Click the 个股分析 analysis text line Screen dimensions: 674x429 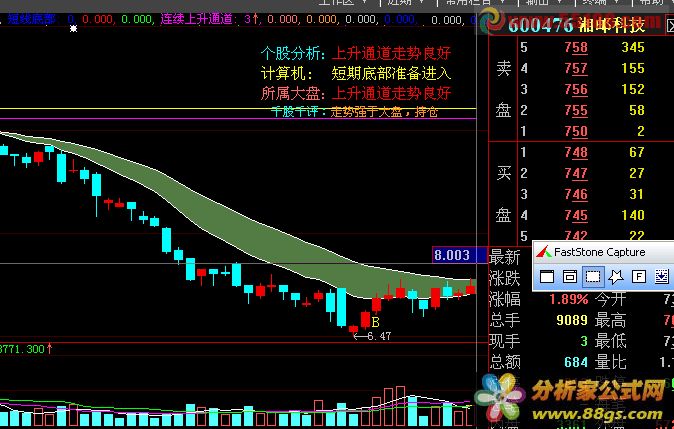[356, 53]
